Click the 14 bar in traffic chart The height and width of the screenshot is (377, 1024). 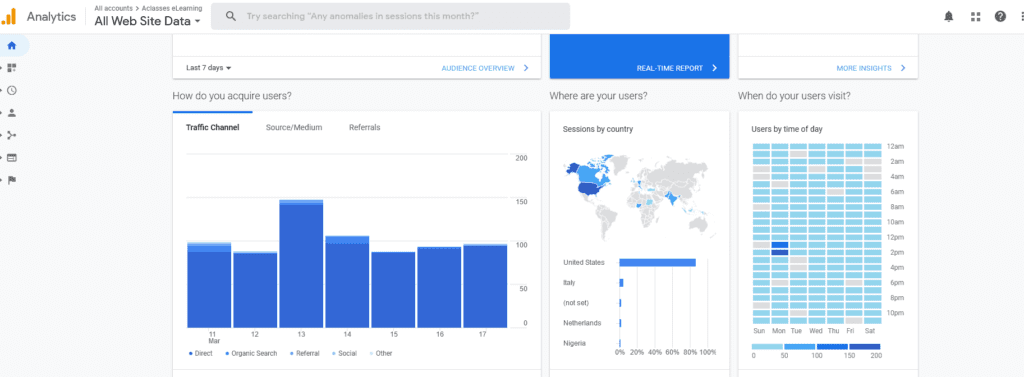[x=347, y=282]
